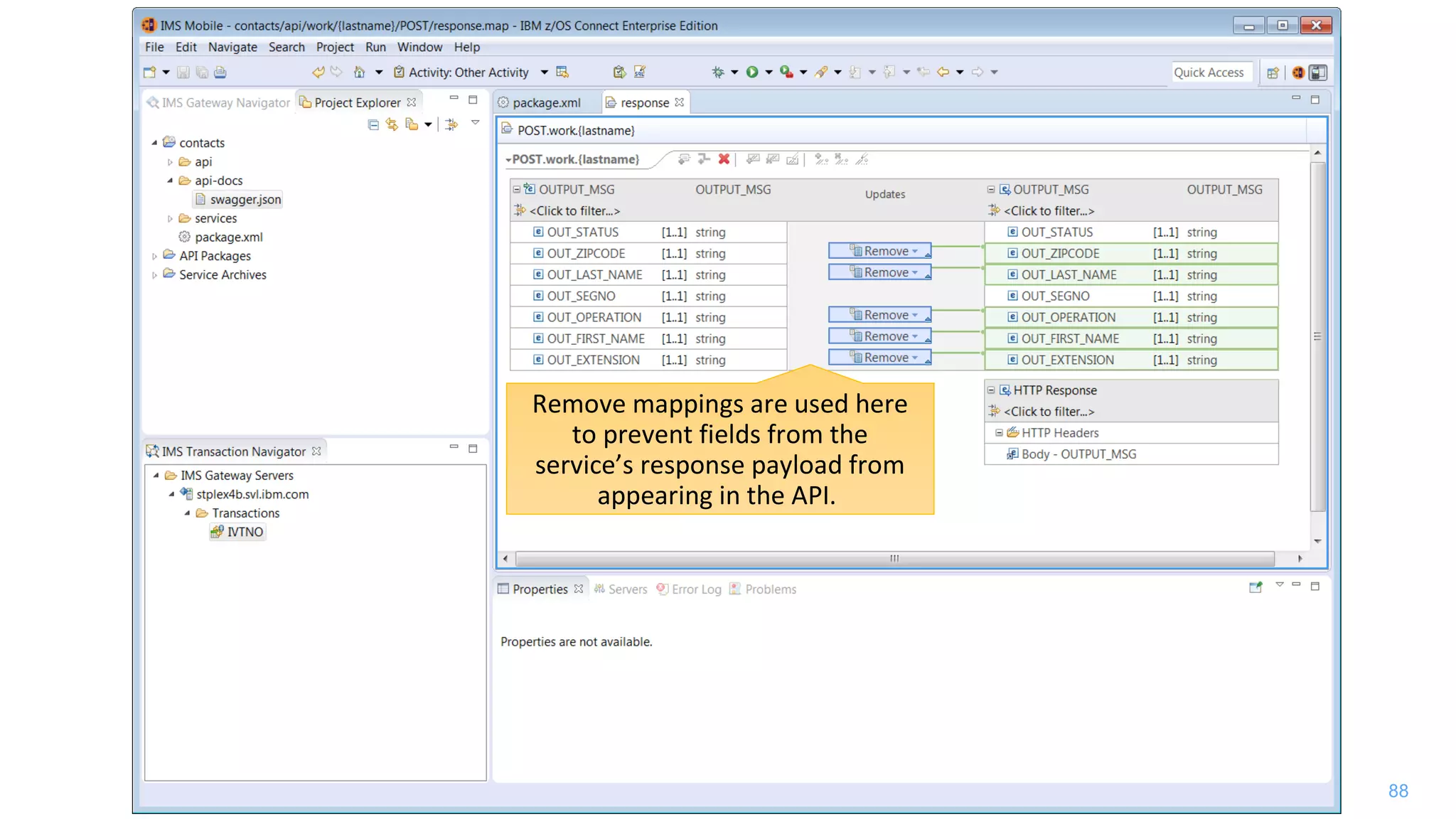The image size is (1456, 819).
Task: Select Body - OUTPUT_MSG row
Action: coord(1131,454)
